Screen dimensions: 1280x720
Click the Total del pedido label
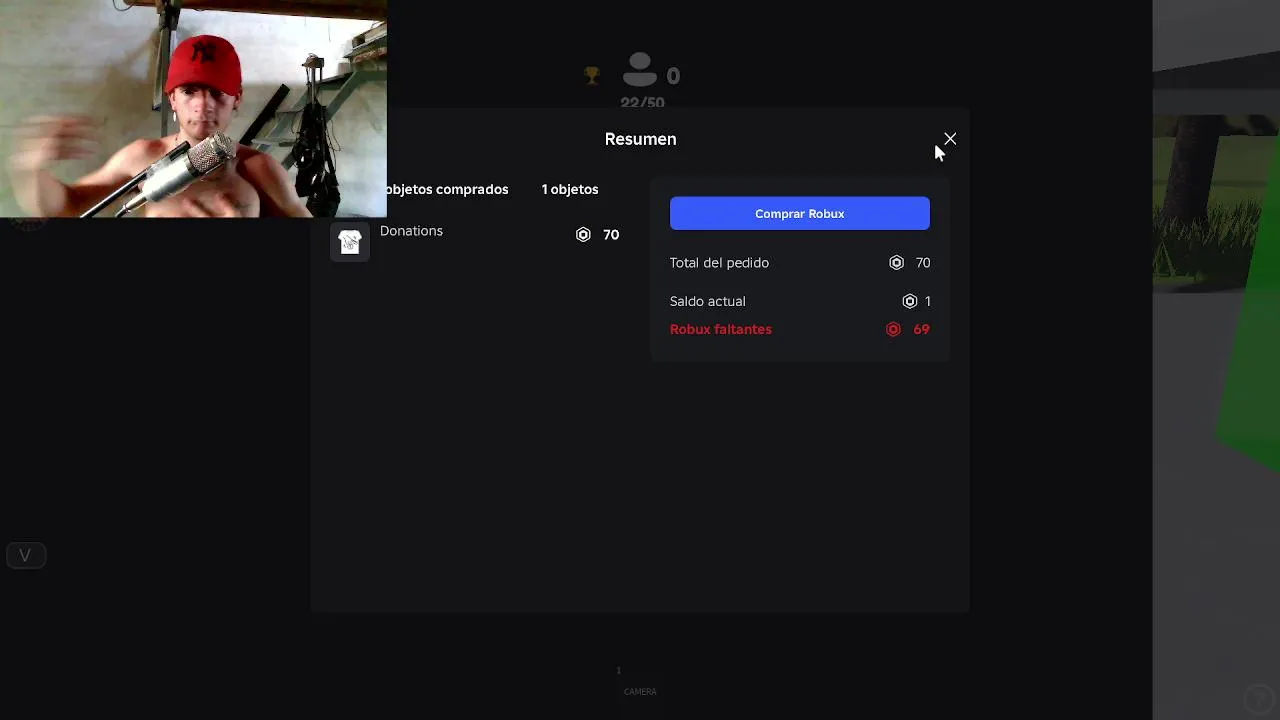(x=719, y=263)
